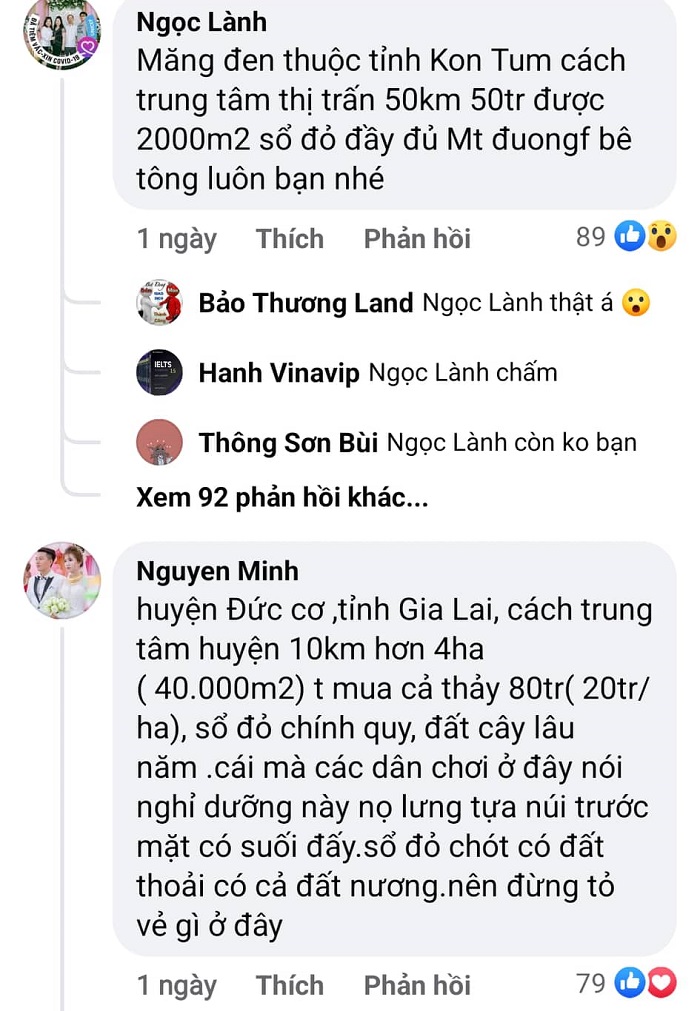Open Bảo Thương Land's name link
700x1011 pixels.
306,302
